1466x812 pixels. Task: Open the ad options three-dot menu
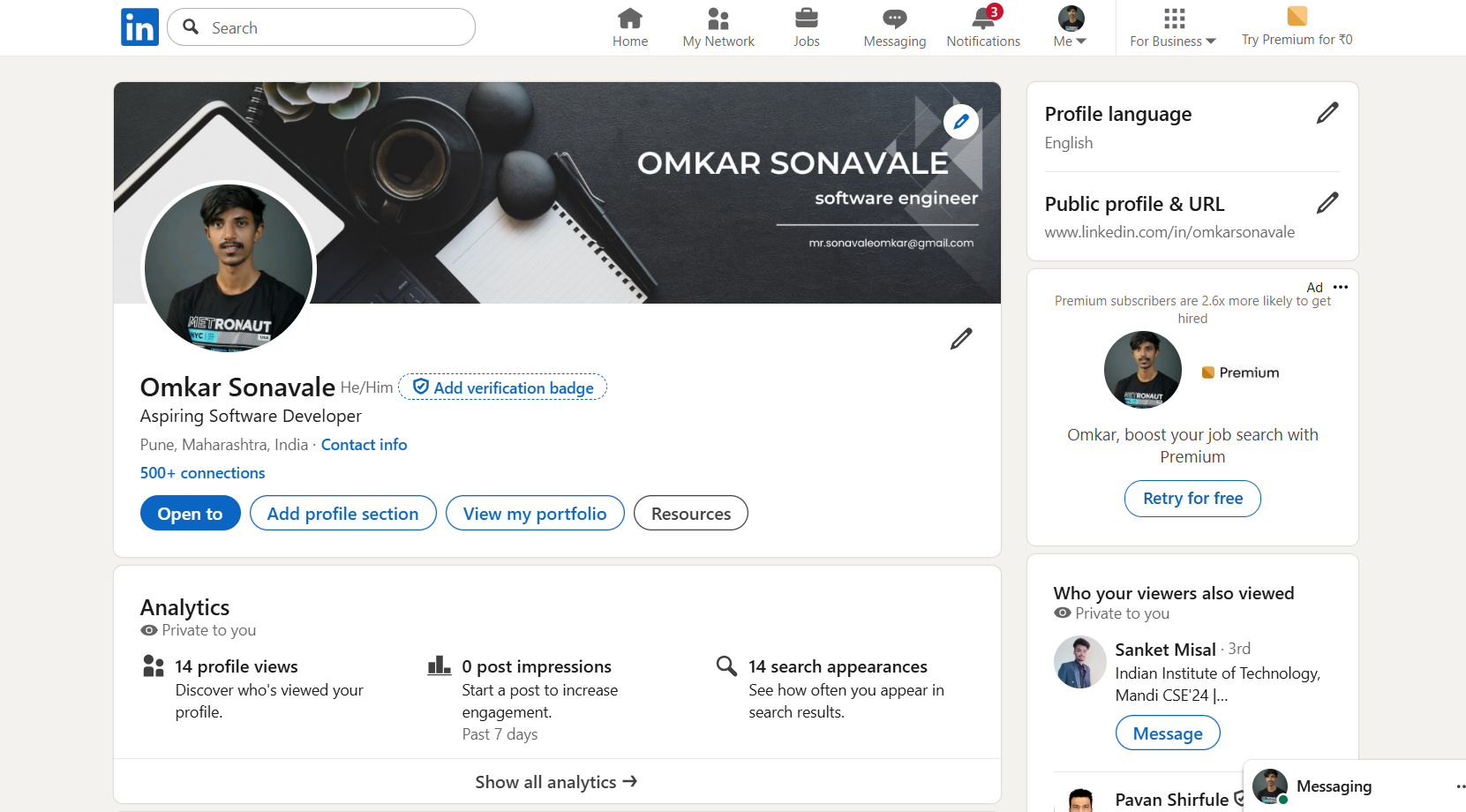(1341, 287)
